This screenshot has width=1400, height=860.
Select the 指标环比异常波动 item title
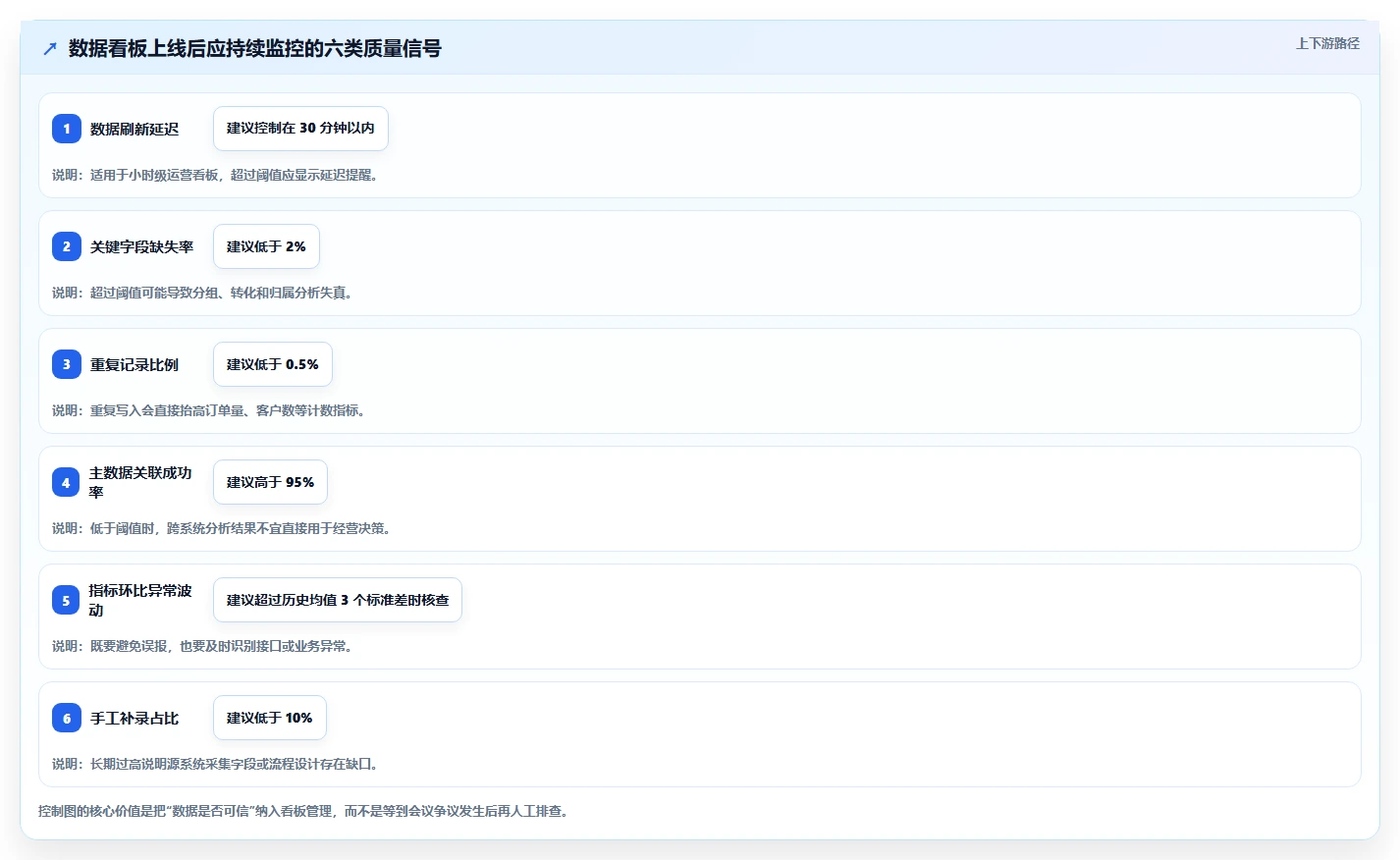click(140, 600)
